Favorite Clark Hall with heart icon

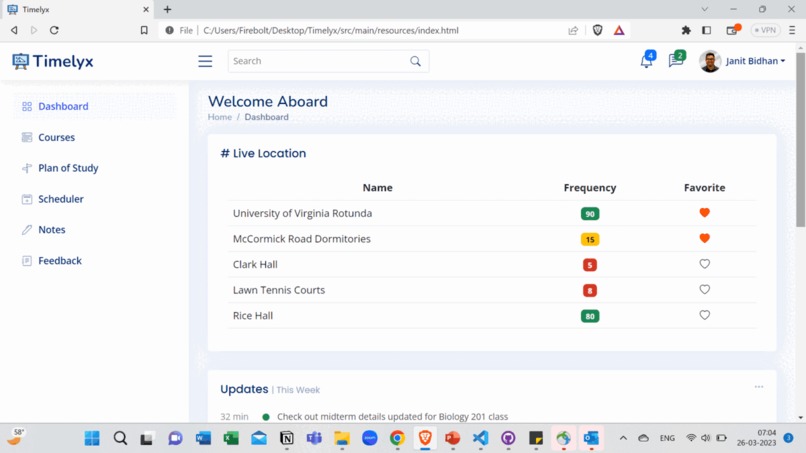tap(704, 264)
